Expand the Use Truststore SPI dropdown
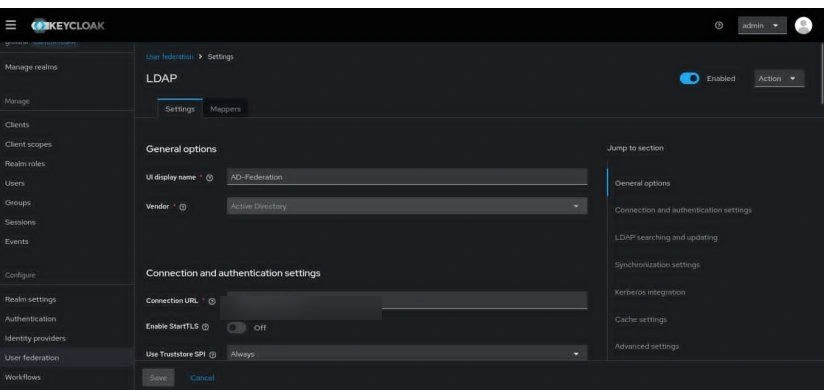The image size is (828, 390). tap(407, 354)
